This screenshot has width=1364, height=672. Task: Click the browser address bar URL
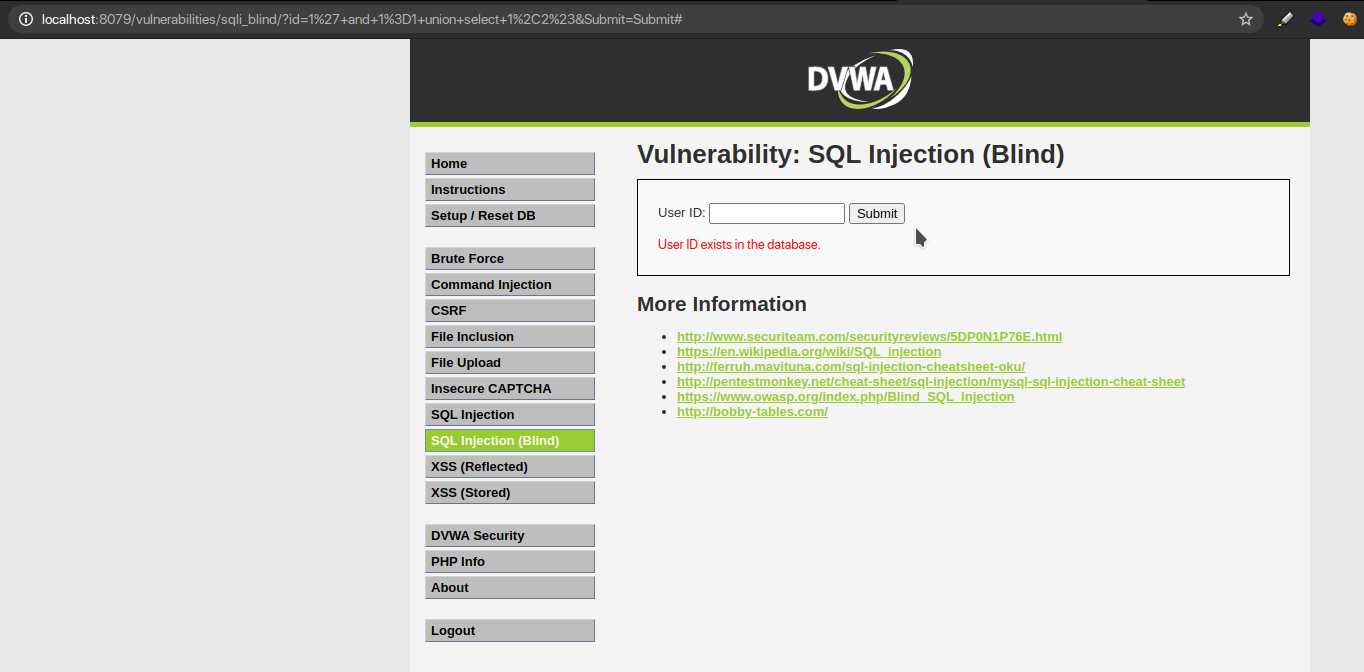[362, 19]
